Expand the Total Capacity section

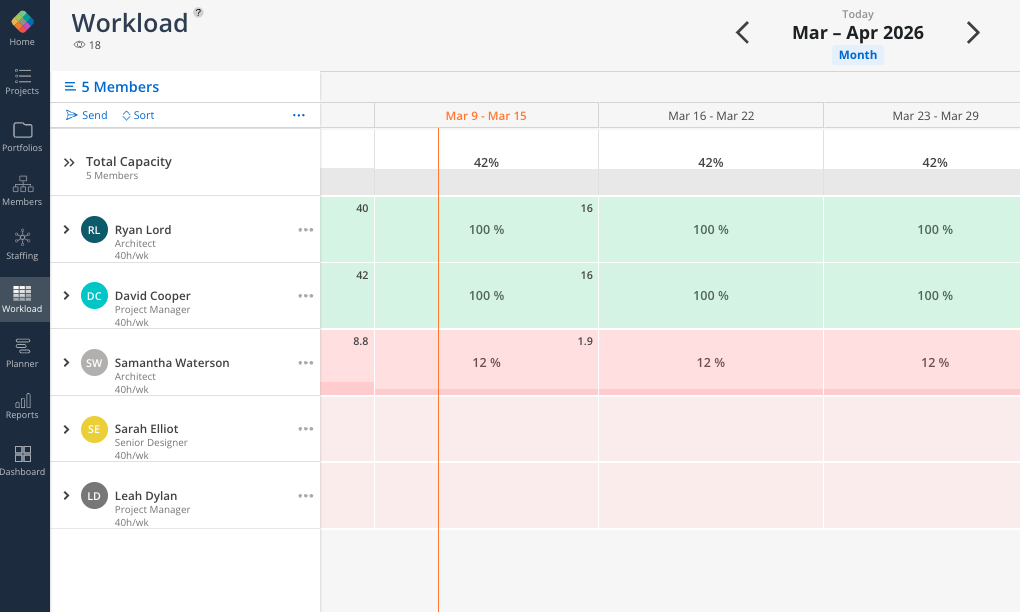[69, 162]
